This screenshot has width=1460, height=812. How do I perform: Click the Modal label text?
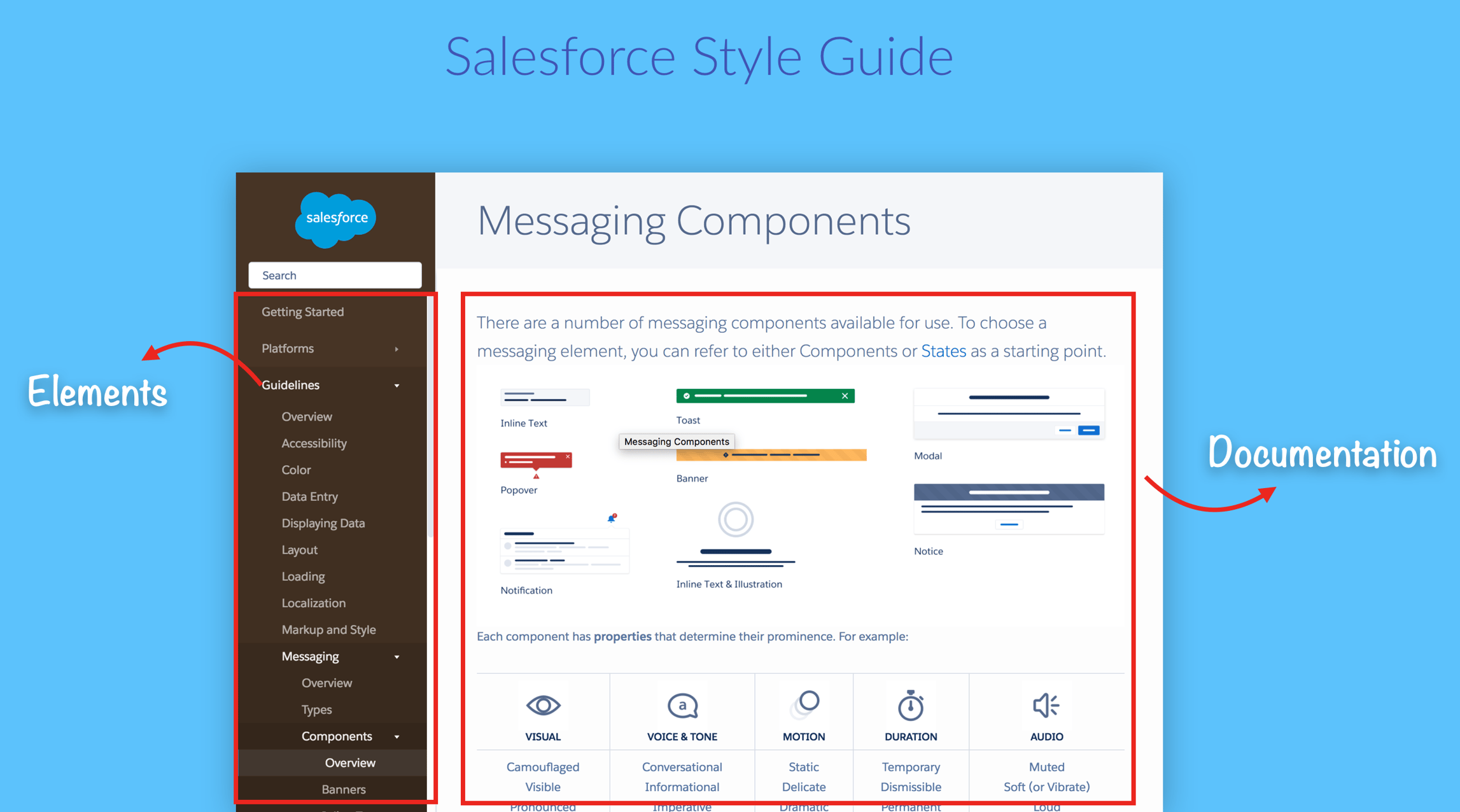point(928,456)
